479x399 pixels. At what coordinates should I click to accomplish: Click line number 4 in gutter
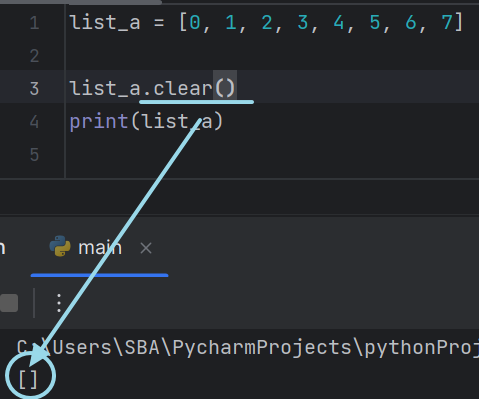click(x=34, y=122)
